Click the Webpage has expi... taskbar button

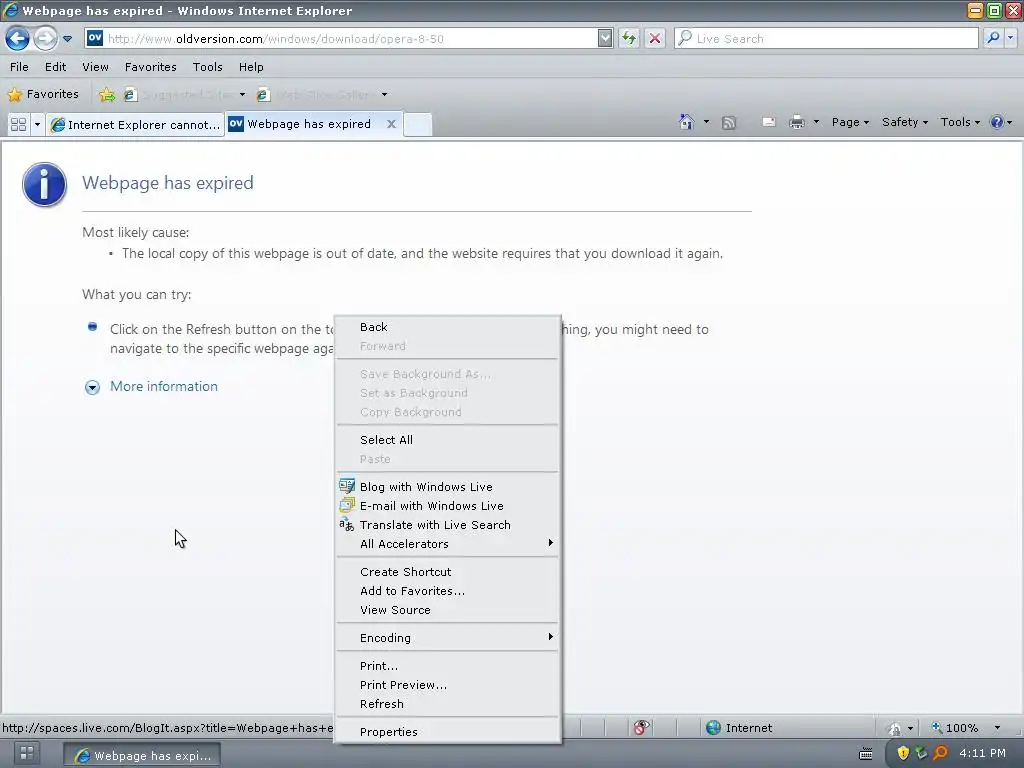pyautogui.click(x=142, y=756)
